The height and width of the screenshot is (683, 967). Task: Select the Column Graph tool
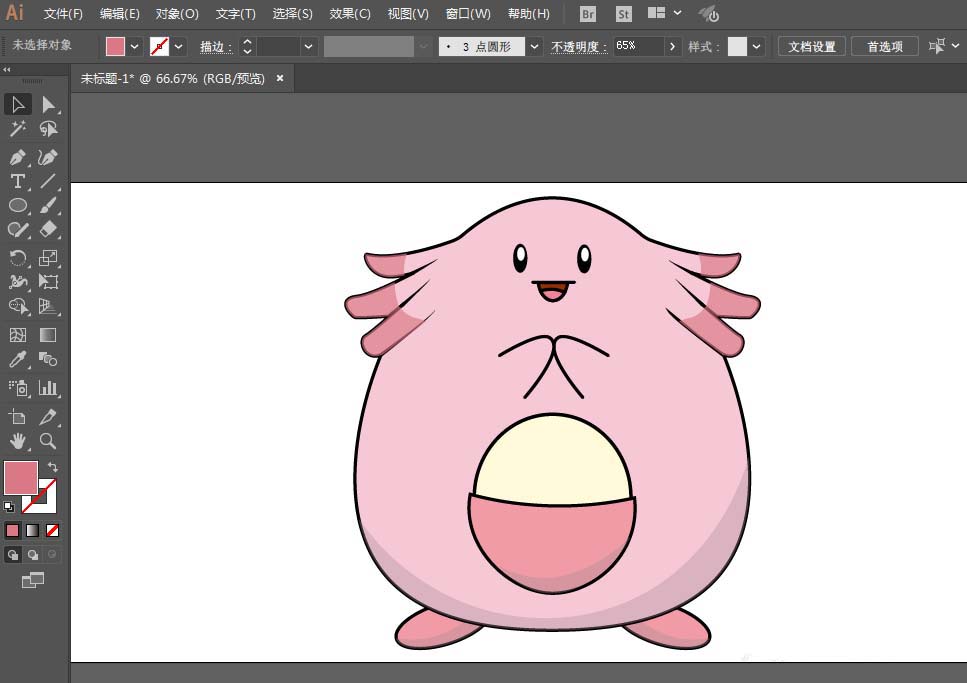48,387
